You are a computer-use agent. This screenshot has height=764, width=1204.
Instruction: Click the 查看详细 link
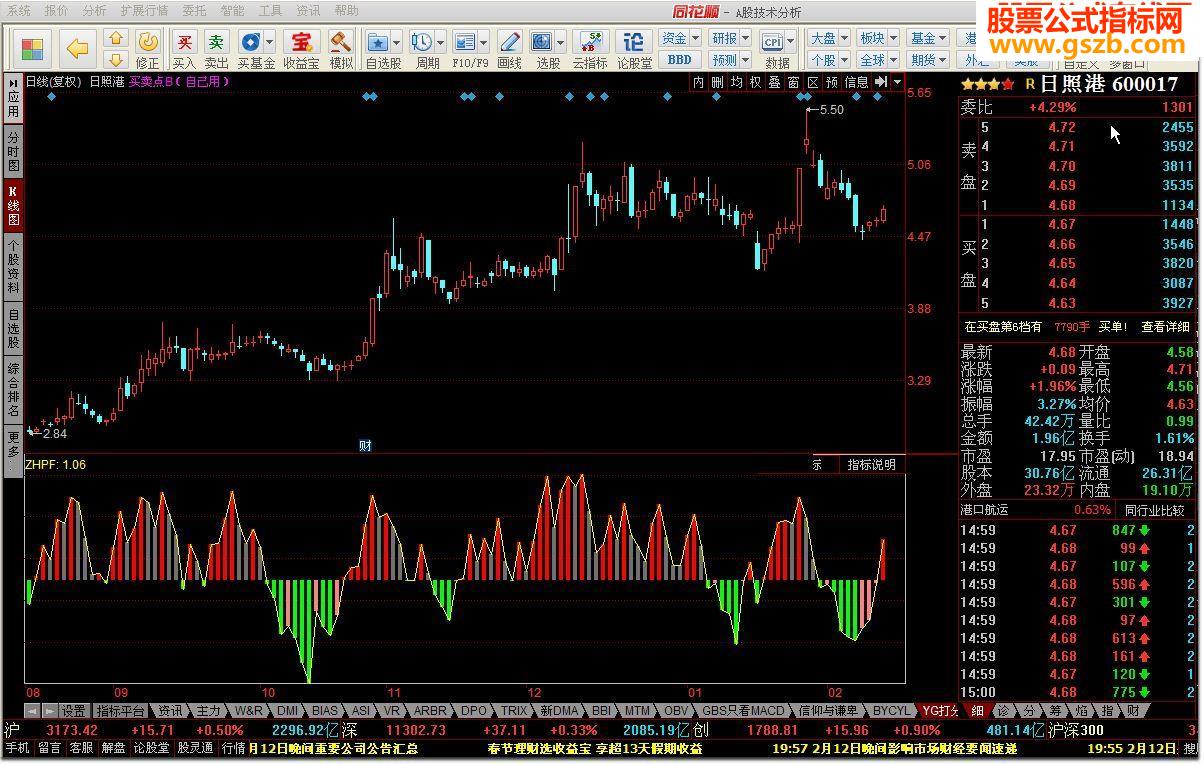point(1166,327)
